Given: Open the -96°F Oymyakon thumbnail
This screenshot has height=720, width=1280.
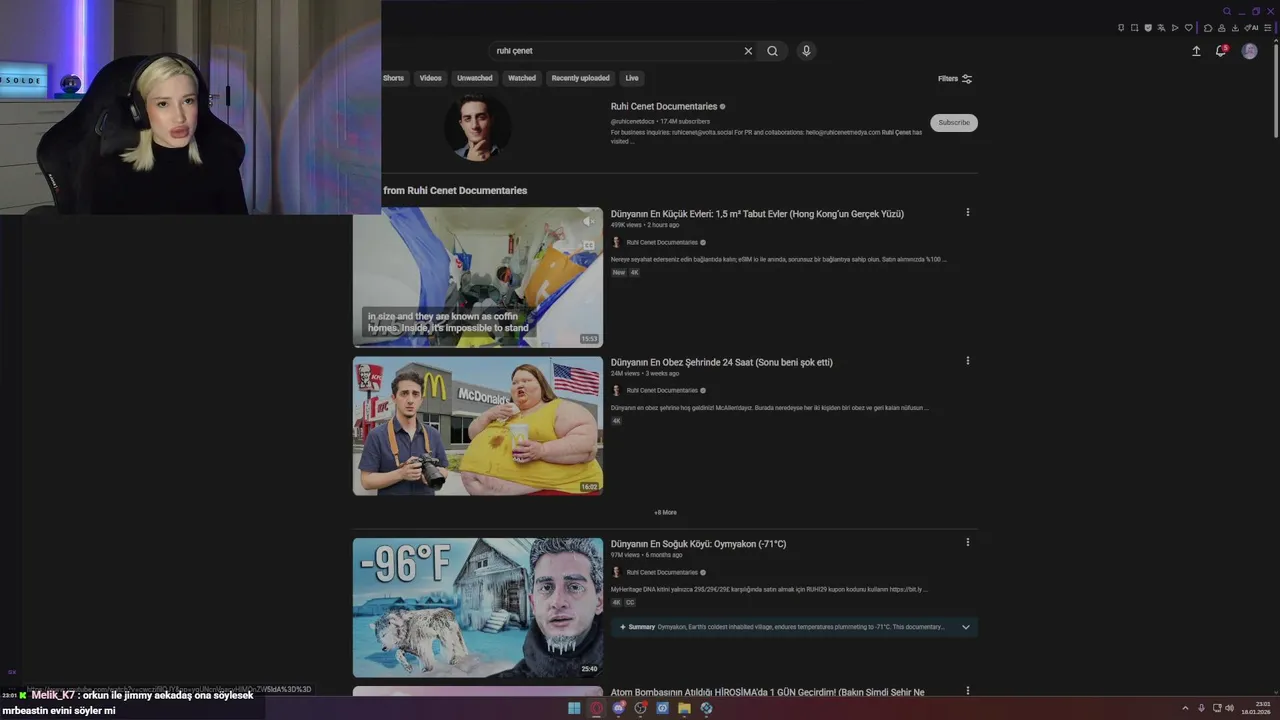Looking at the screenshot, I should coord(478,608).
